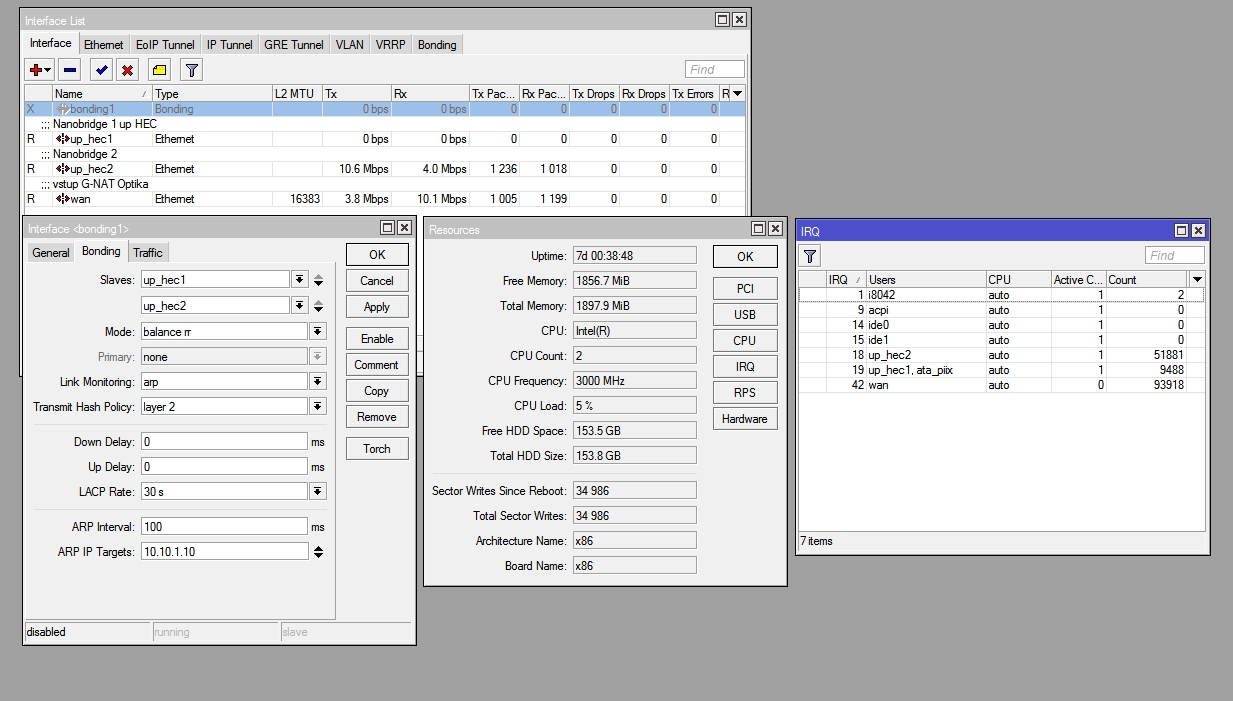The image size is (1233, 701).
Task: Open the up_hec1 slave dropdown
Action: click(299, 280)
